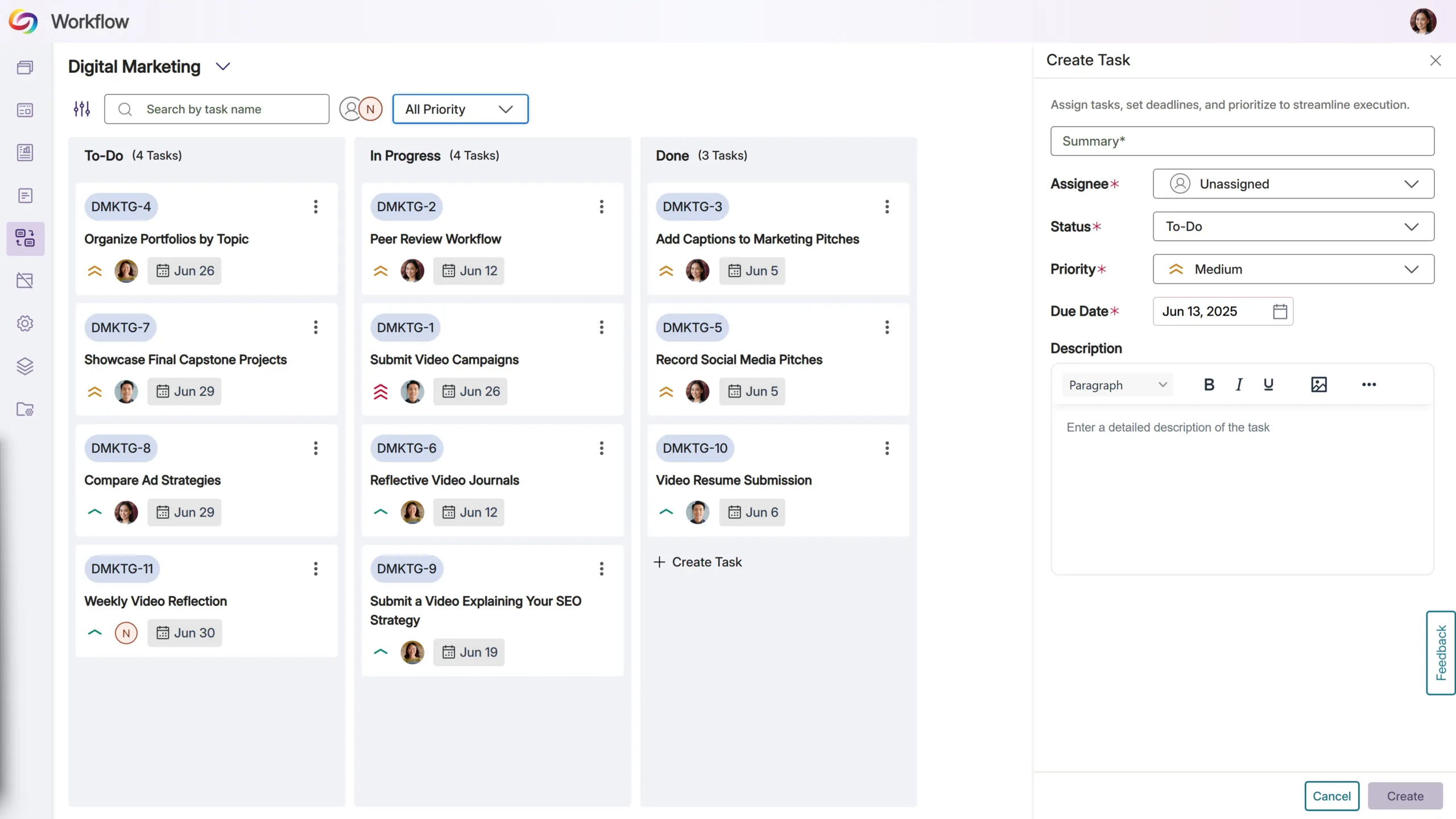Insert image into task description
Screen dimensions: 1456x819
(x=1319, y=385)
